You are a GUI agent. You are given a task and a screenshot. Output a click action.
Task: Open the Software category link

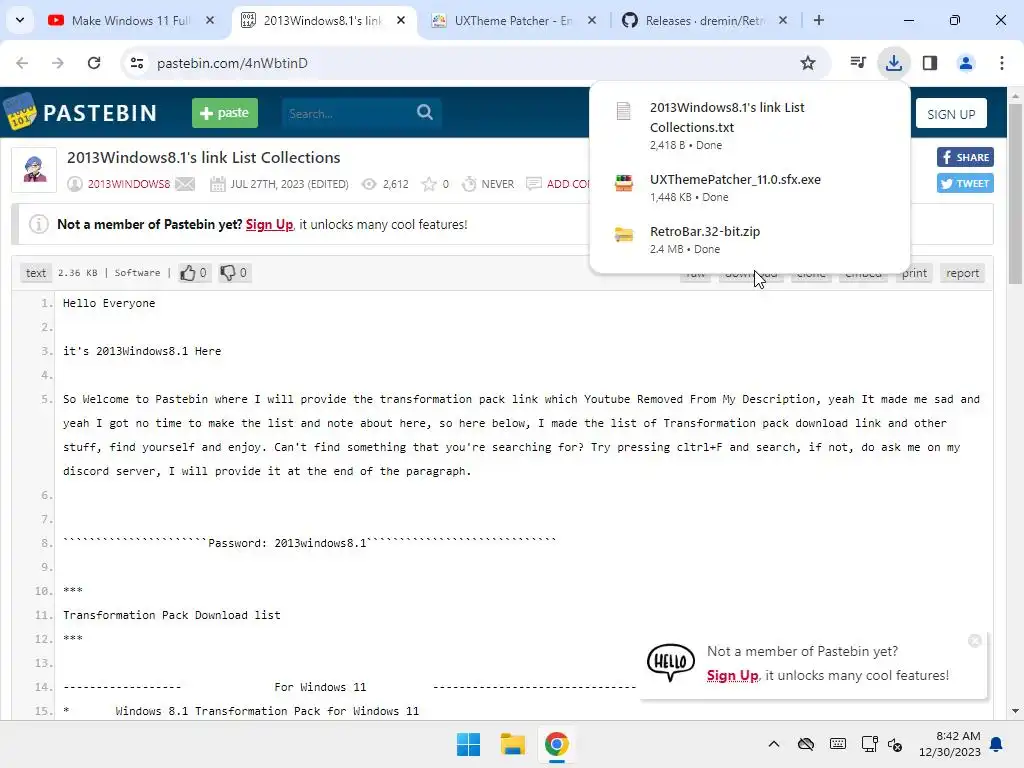(137, 273)
